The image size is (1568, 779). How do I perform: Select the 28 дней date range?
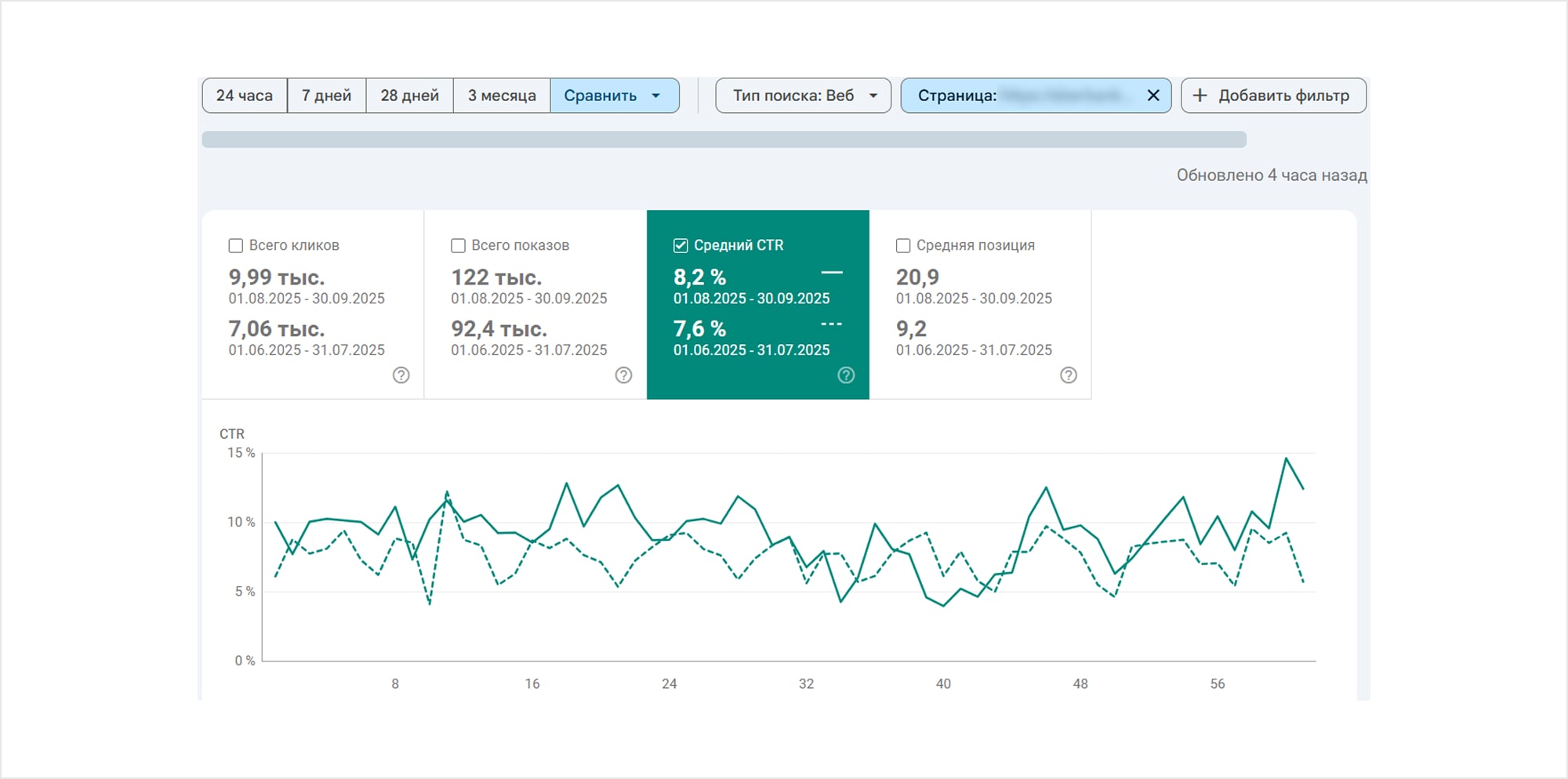(x=409, y=96)
